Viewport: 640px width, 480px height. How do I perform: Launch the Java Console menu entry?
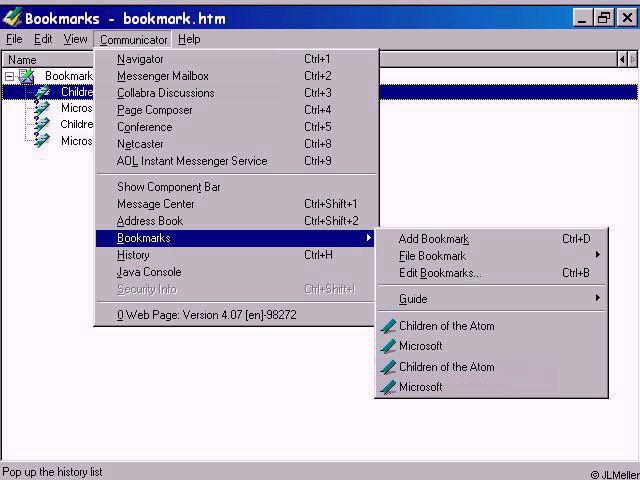coord(149,272)
